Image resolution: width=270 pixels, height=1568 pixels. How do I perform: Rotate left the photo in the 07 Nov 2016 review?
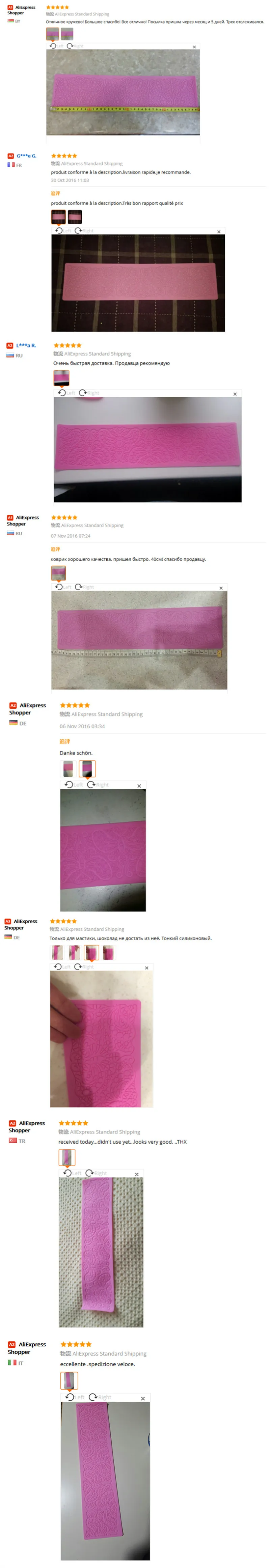coord(63,587)
